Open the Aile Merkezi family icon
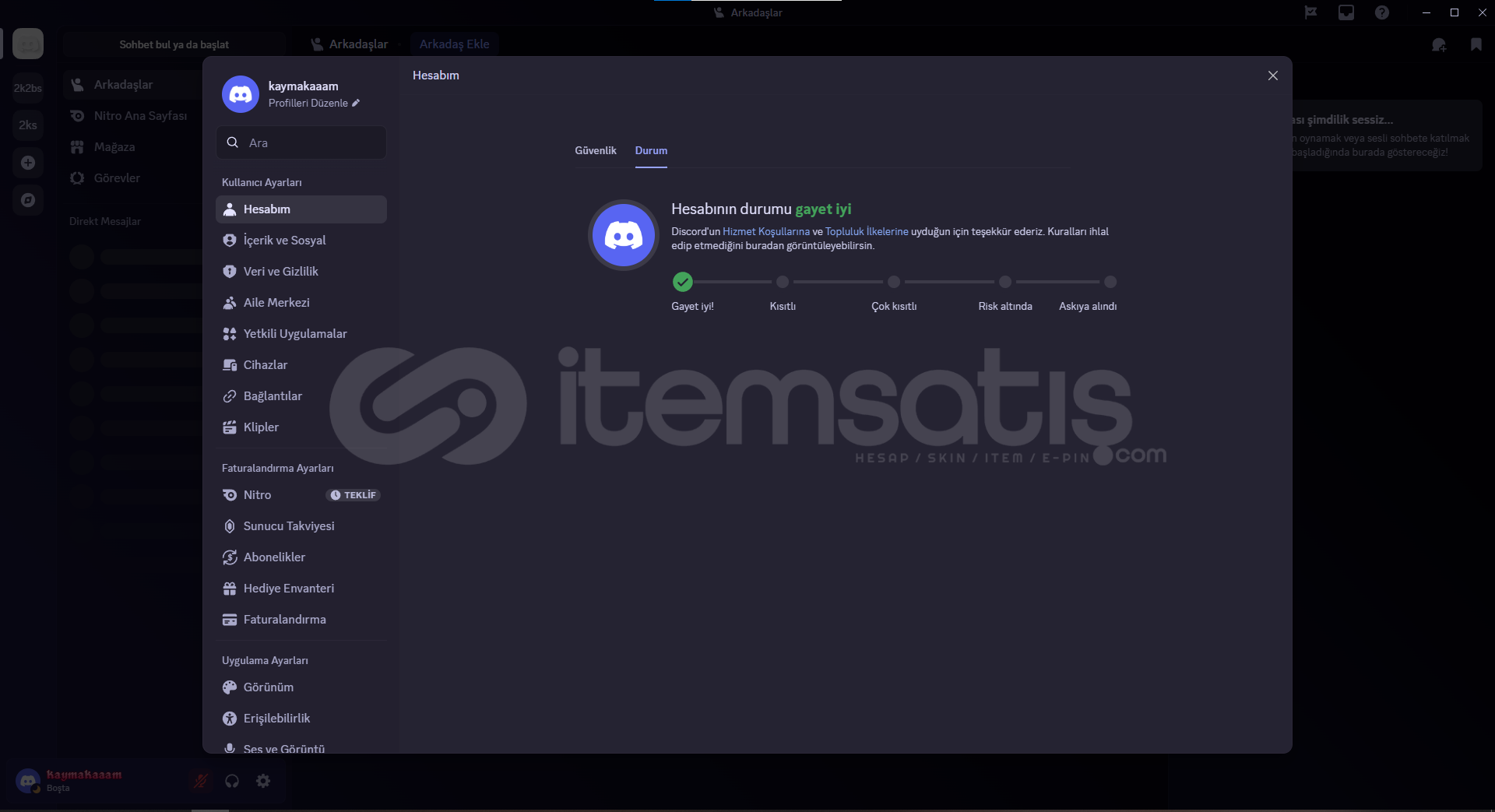Image resolution: width=1495 pixels, height=812 pixels. click(230, 303)
